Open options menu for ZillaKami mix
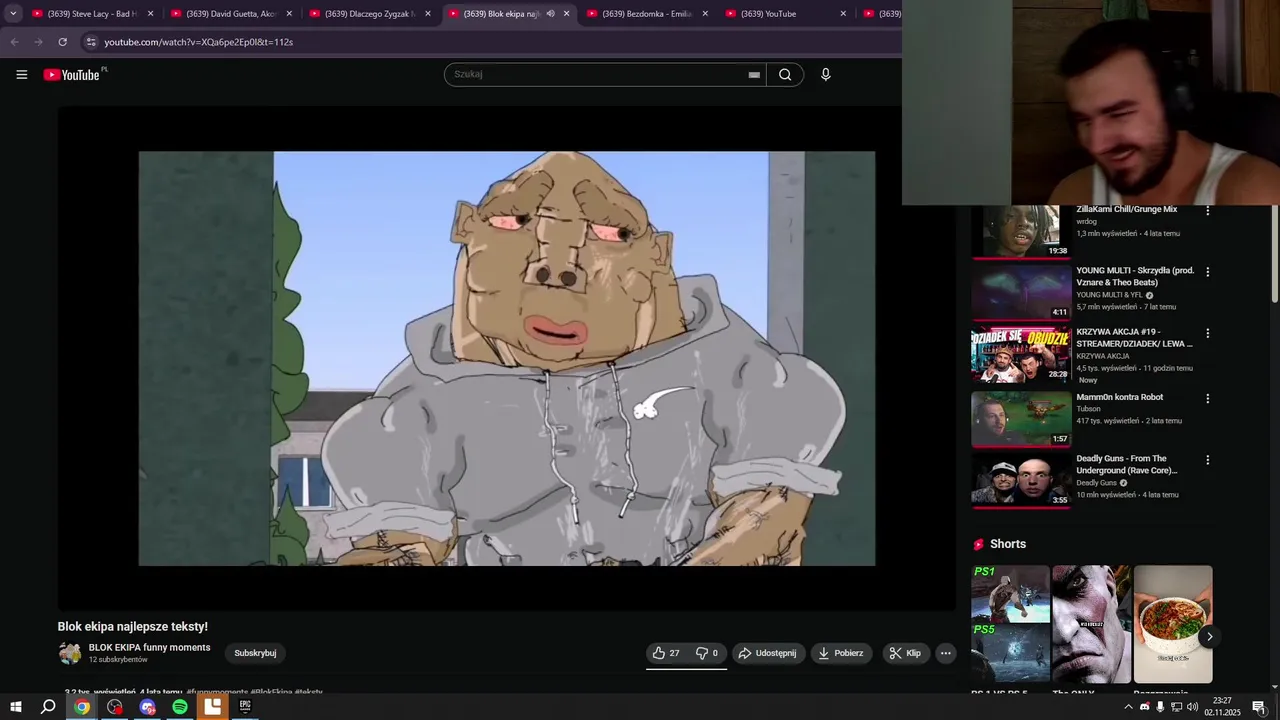This screenshot has height=720, width=1280. [x=1207, y=211]
